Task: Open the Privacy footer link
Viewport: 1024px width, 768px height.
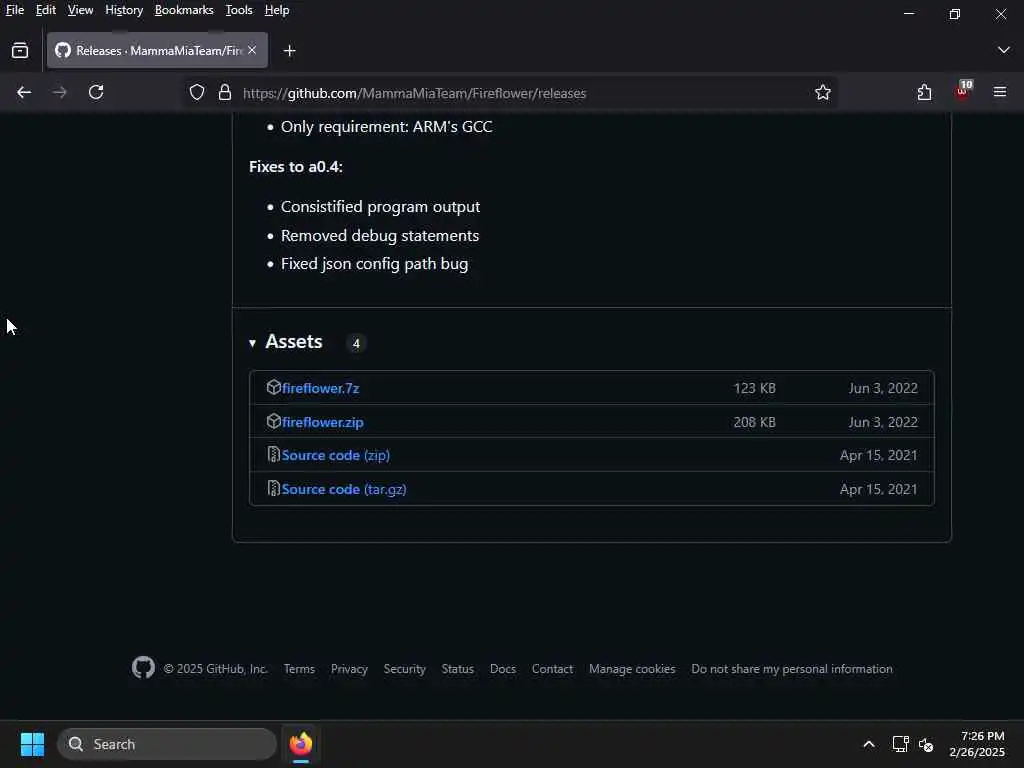Action: pyautogui.click(x=349, y=669)
